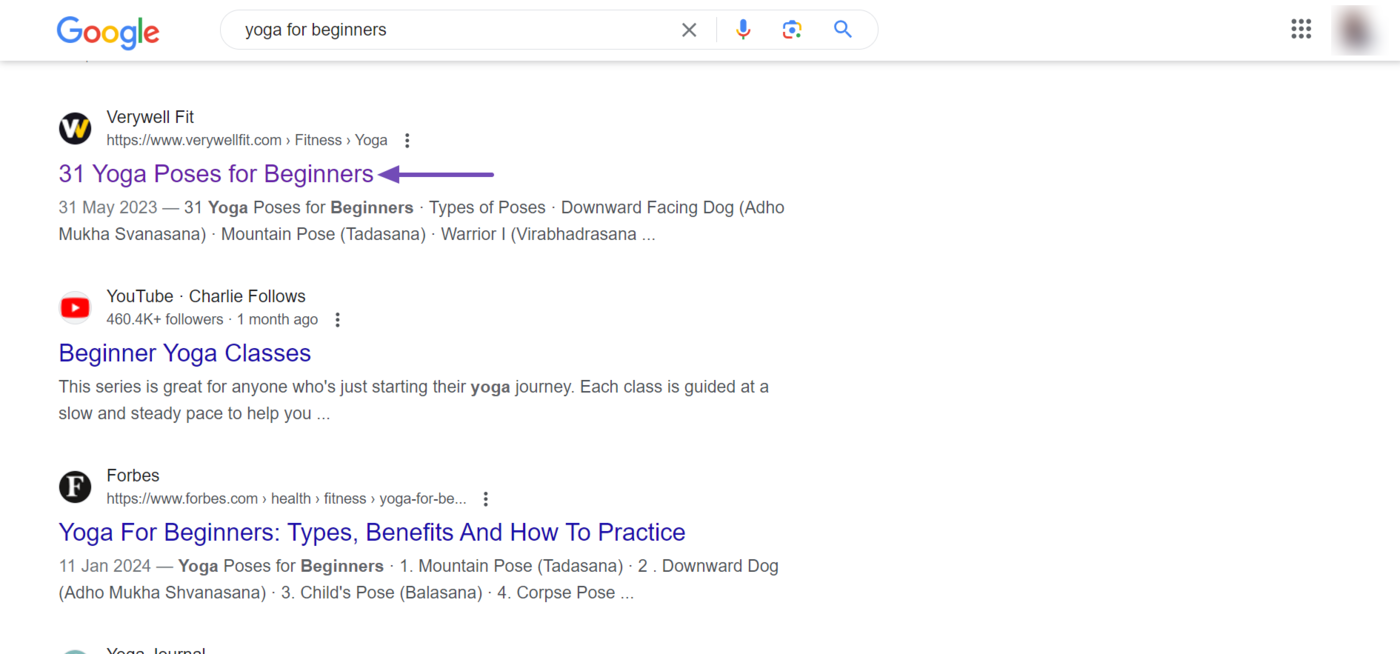Screen dimensions: 1400x654
Task: Start voice search with microphone icon
Action: click(x=743, y=30)
